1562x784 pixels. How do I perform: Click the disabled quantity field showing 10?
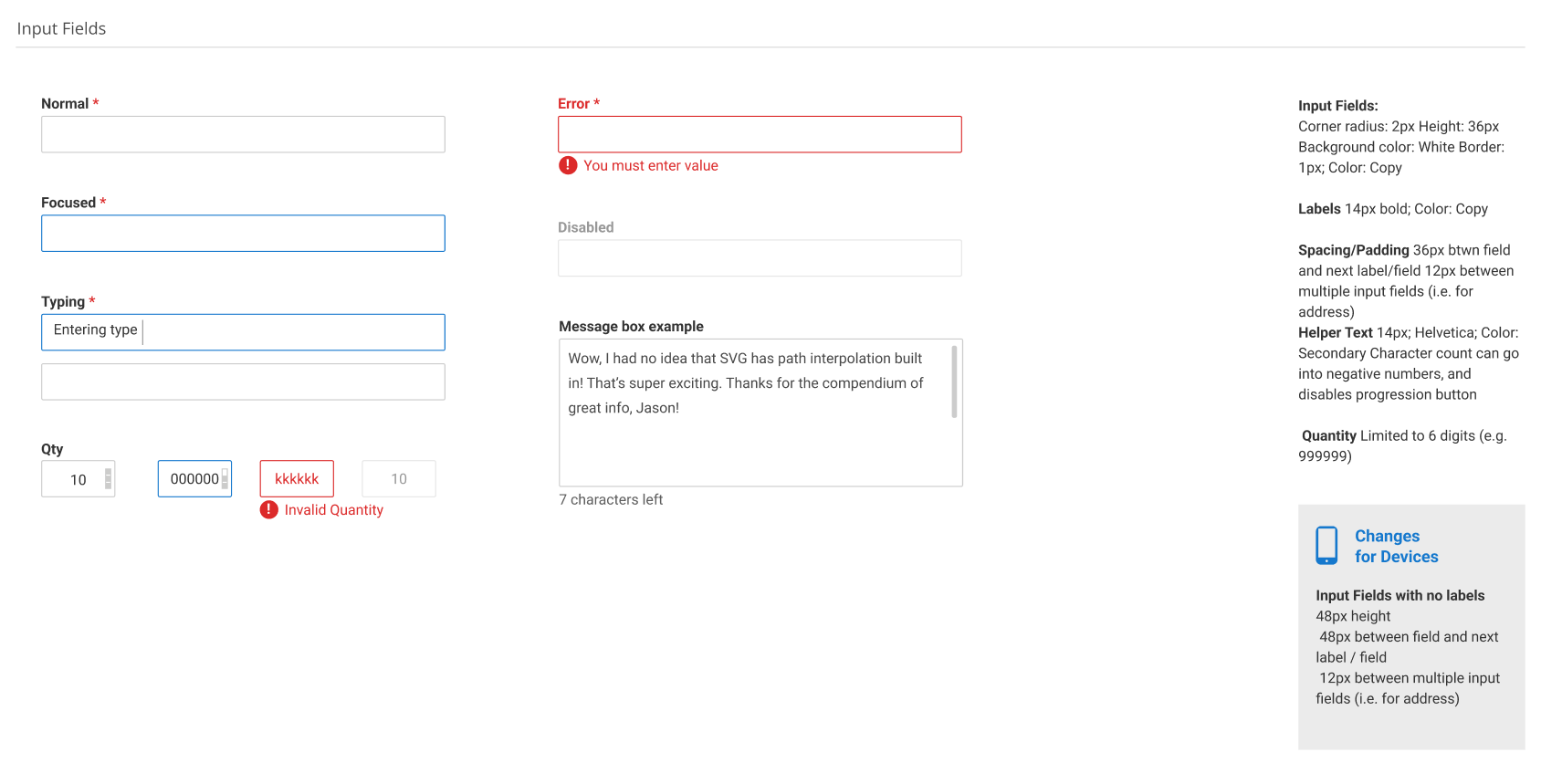399,479
